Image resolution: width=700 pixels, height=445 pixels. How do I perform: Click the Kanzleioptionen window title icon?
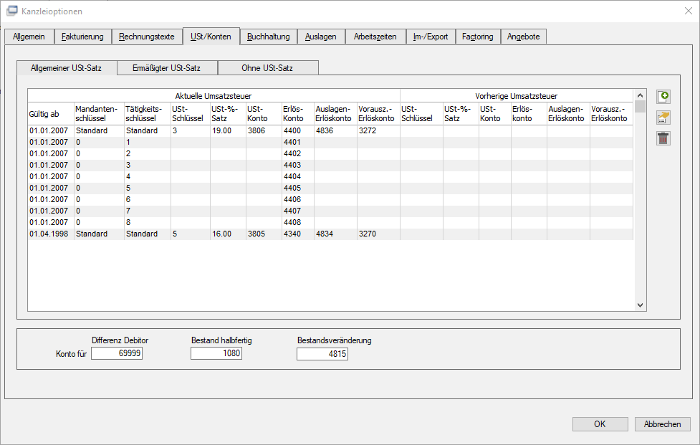12,11
